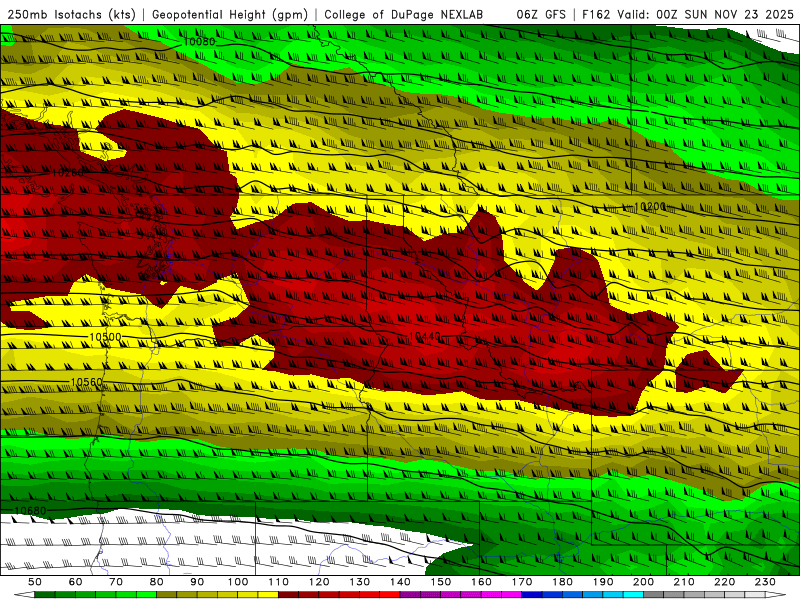Click the 110 value on color scale

click(279, 582)
